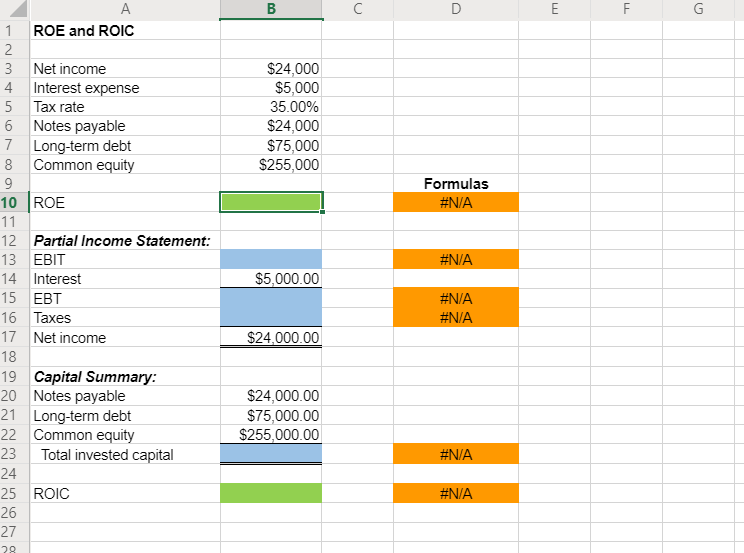Click the 'Interest' label in row 14
Screen dimensions: 744x553
coord(57,279)
